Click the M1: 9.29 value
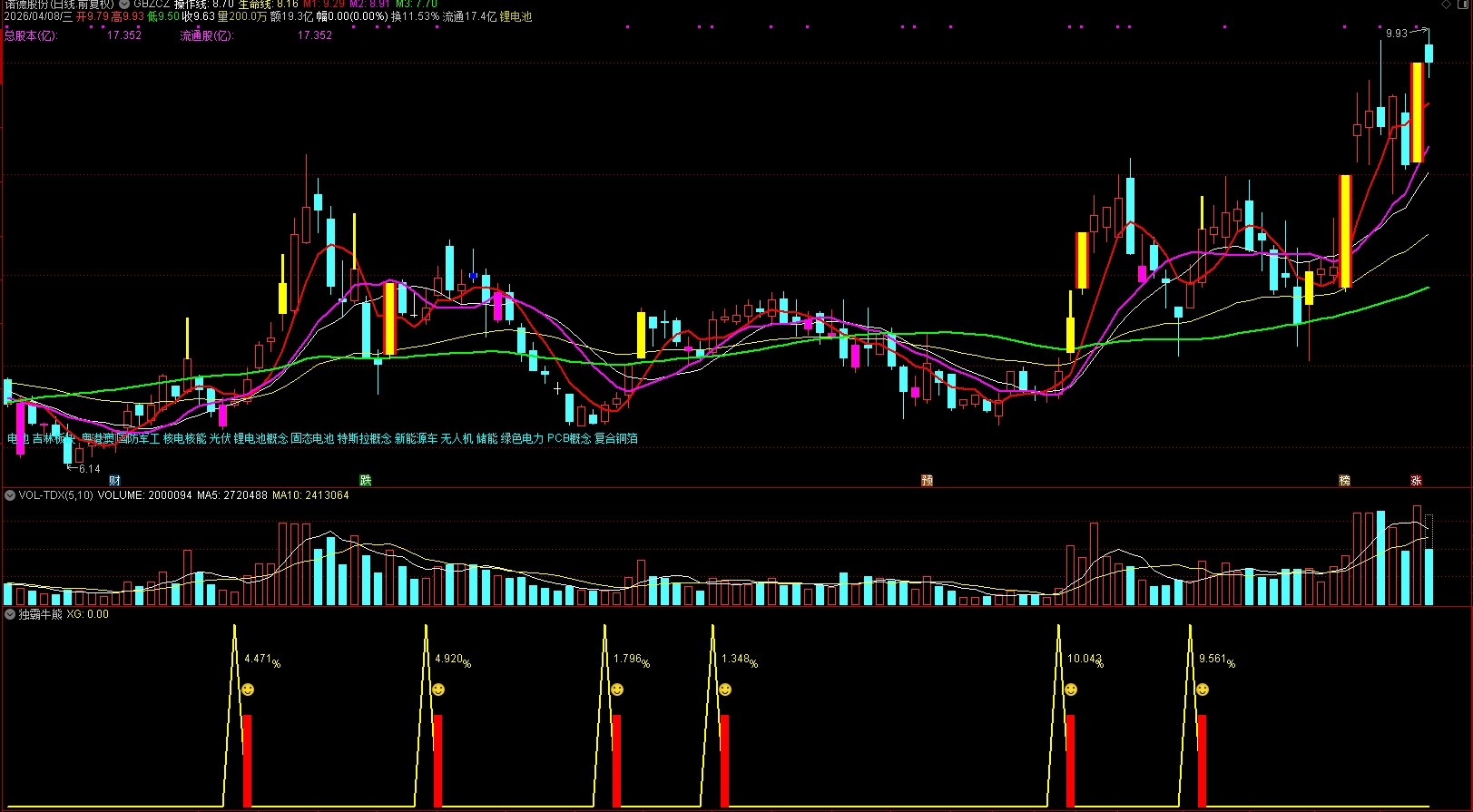Screen dimensions: 1473x812 (x=324, y=5)
